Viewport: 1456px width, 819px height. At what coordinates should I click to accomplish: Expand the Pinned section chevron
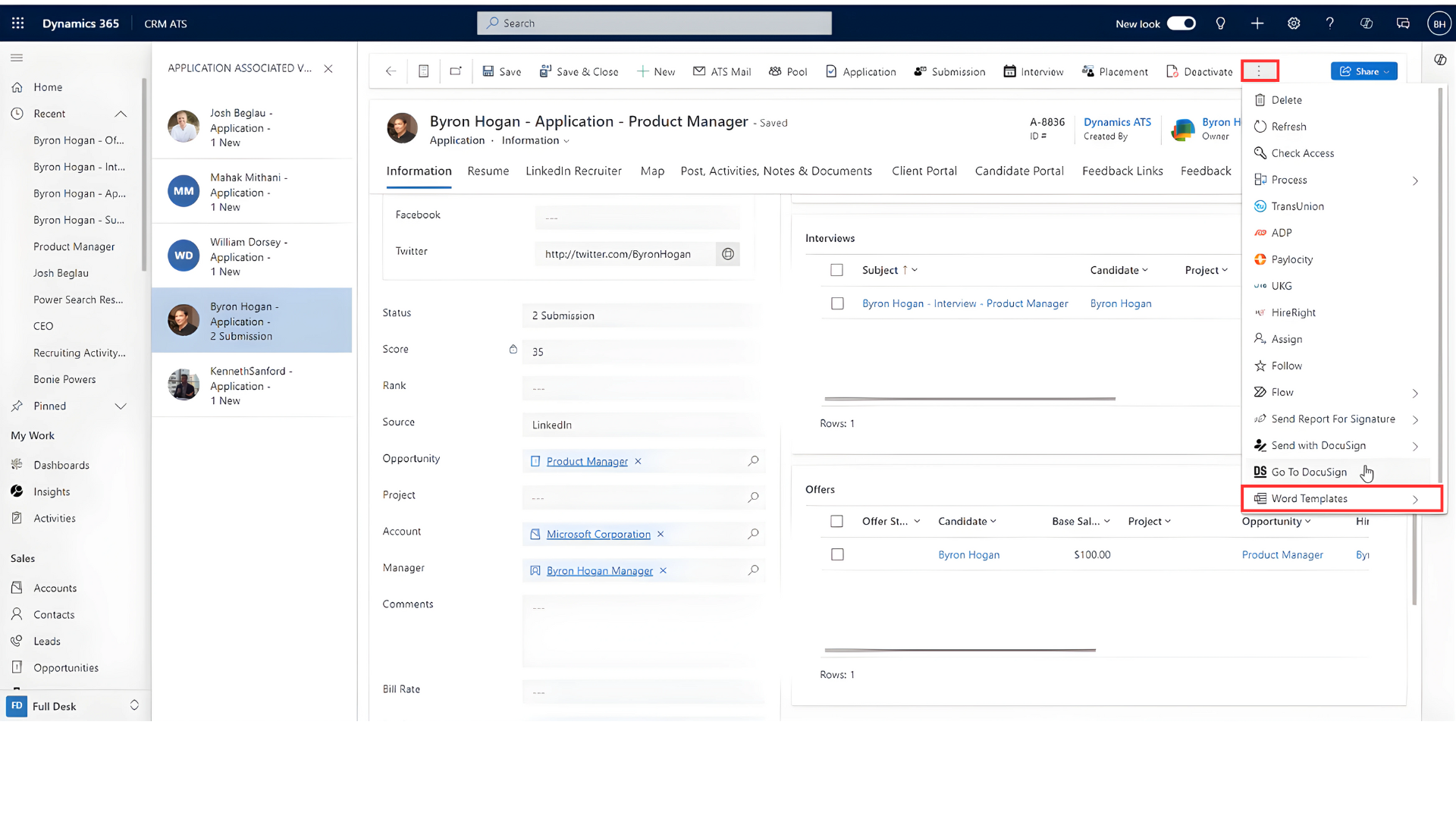pos(121,406)
